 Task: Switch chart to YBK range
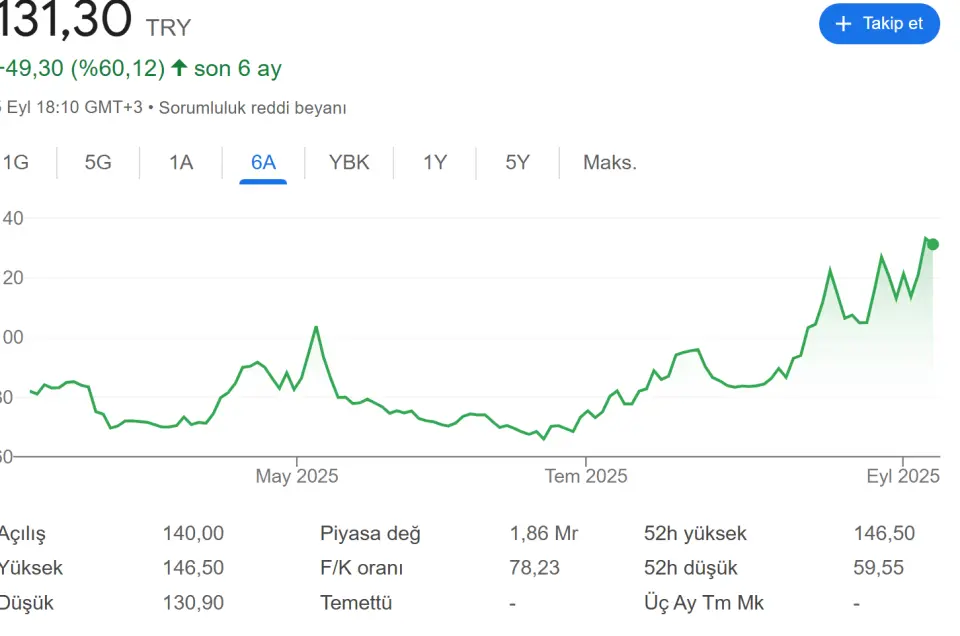[349, 163]
